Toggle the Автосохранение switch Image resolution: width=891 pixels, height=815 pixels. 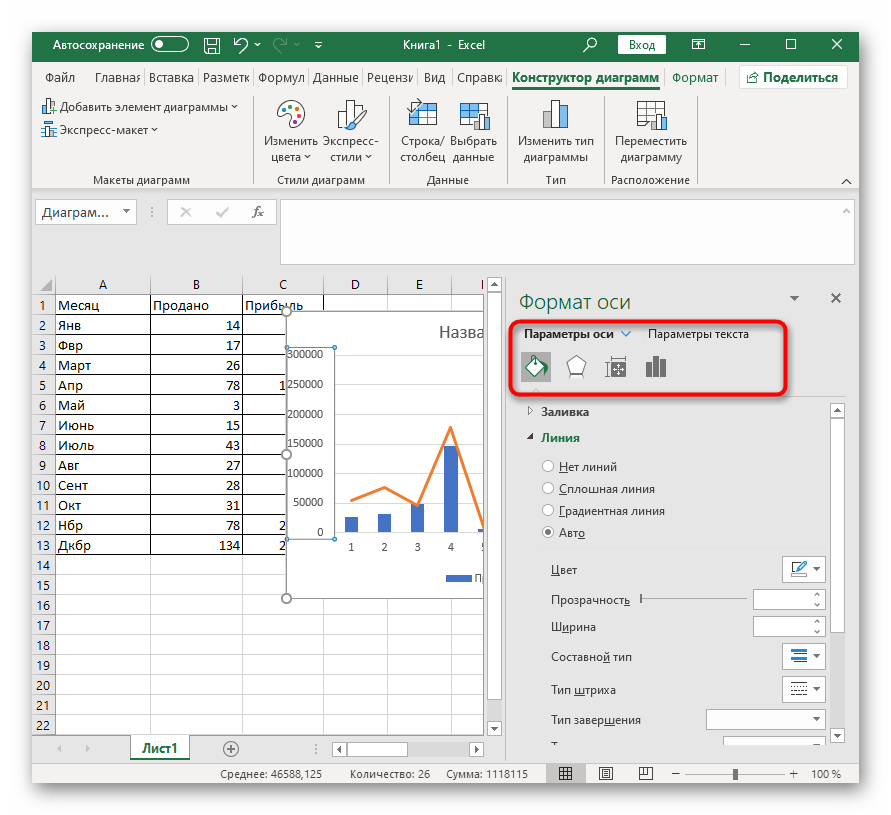(x=170, y=45)
